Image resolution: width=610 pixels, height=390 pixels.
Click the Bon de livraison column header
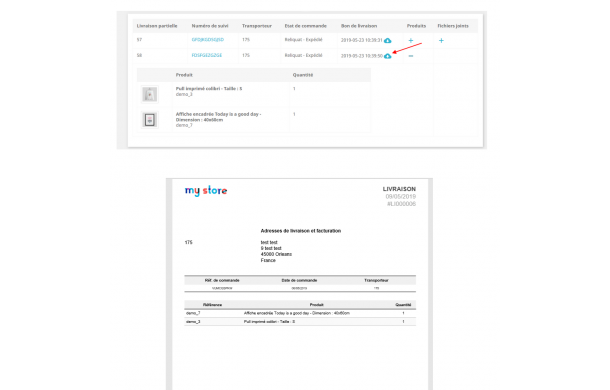[x=359, y=26]
